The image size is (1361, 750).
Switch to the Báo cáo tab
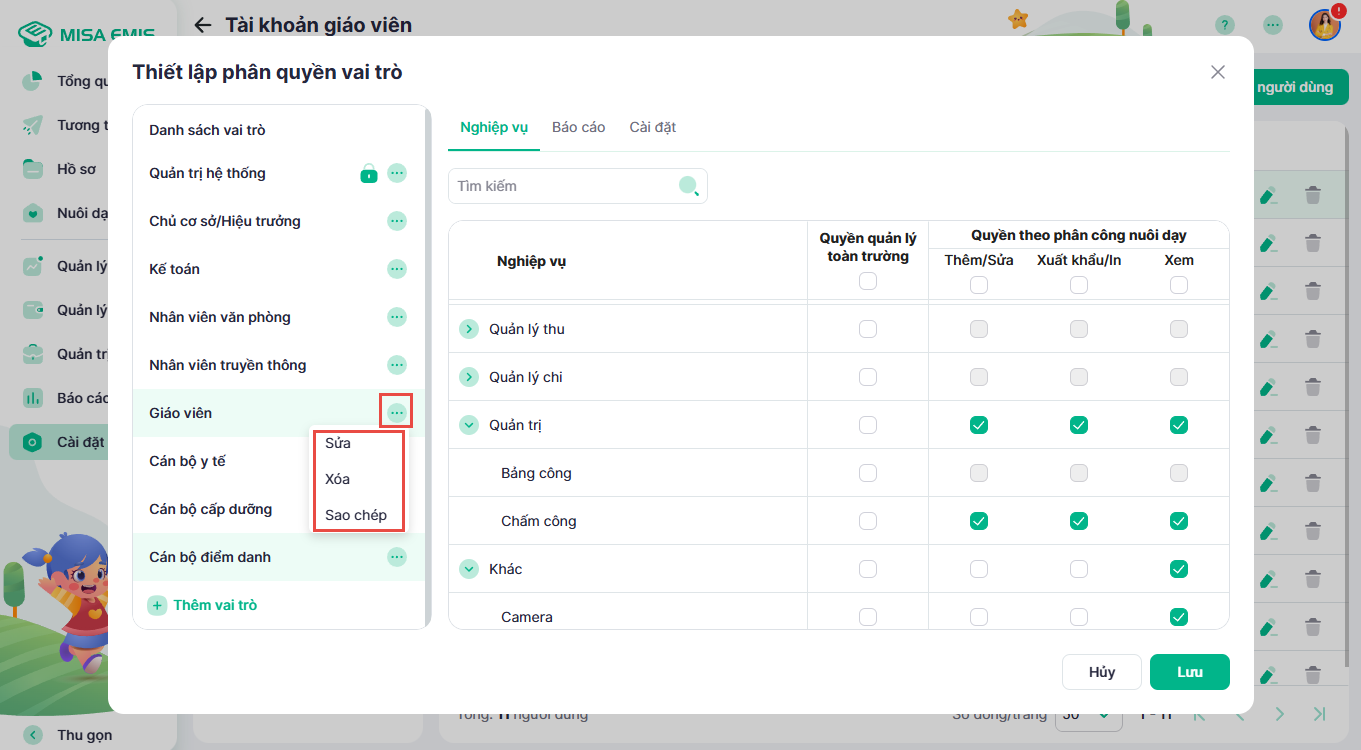click(x=578, y=127)
